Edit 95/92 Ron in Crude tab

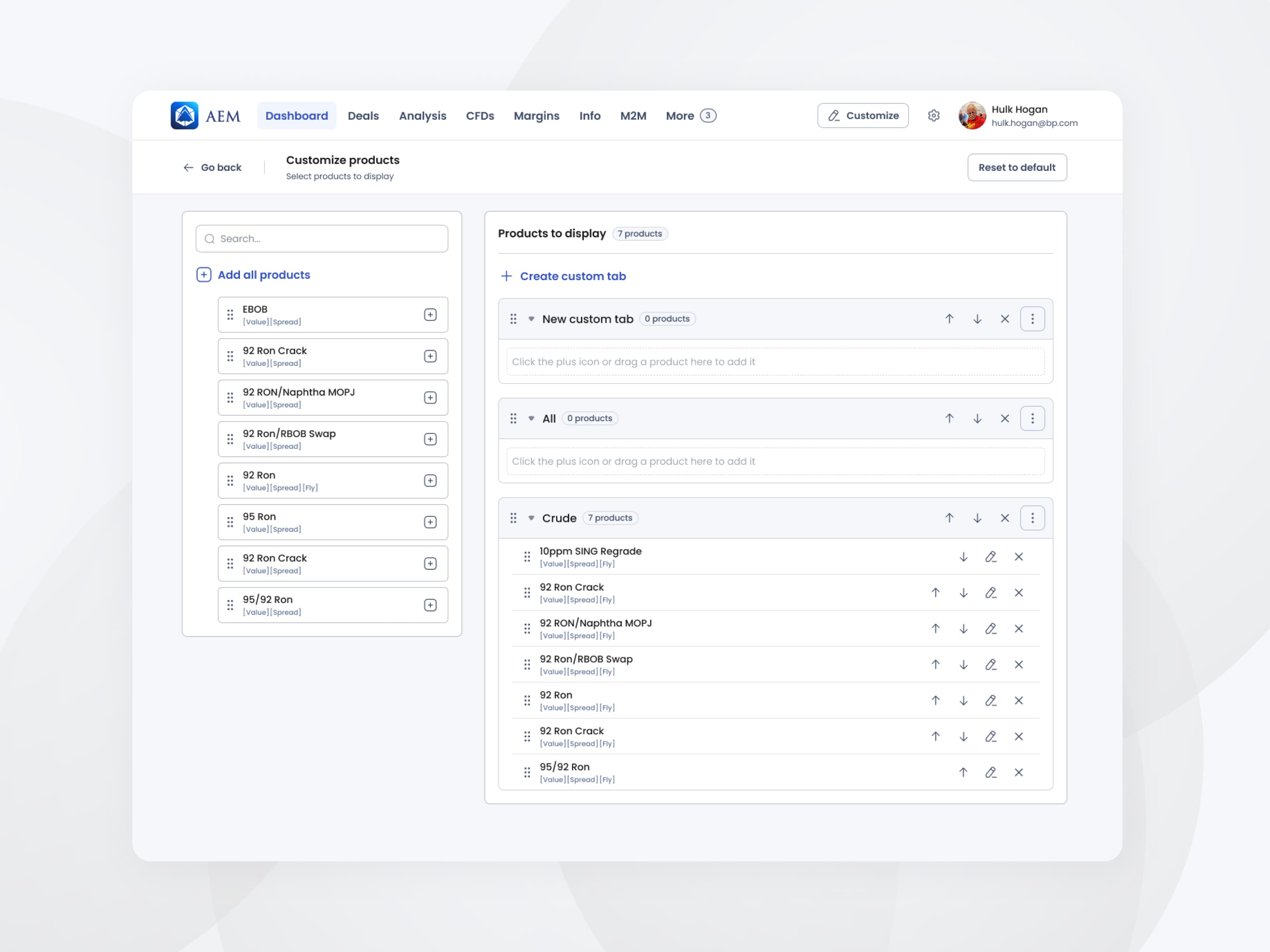[x=991, y=772]
